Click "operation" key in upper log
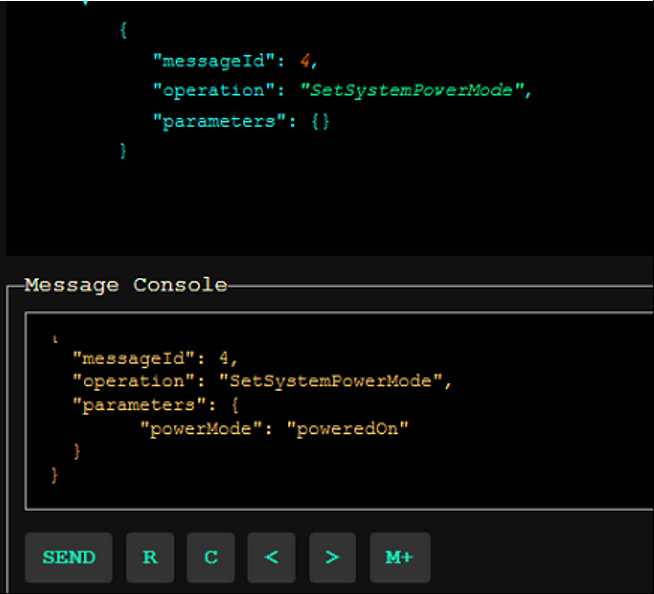654x594 pixels. coord(214,91)
